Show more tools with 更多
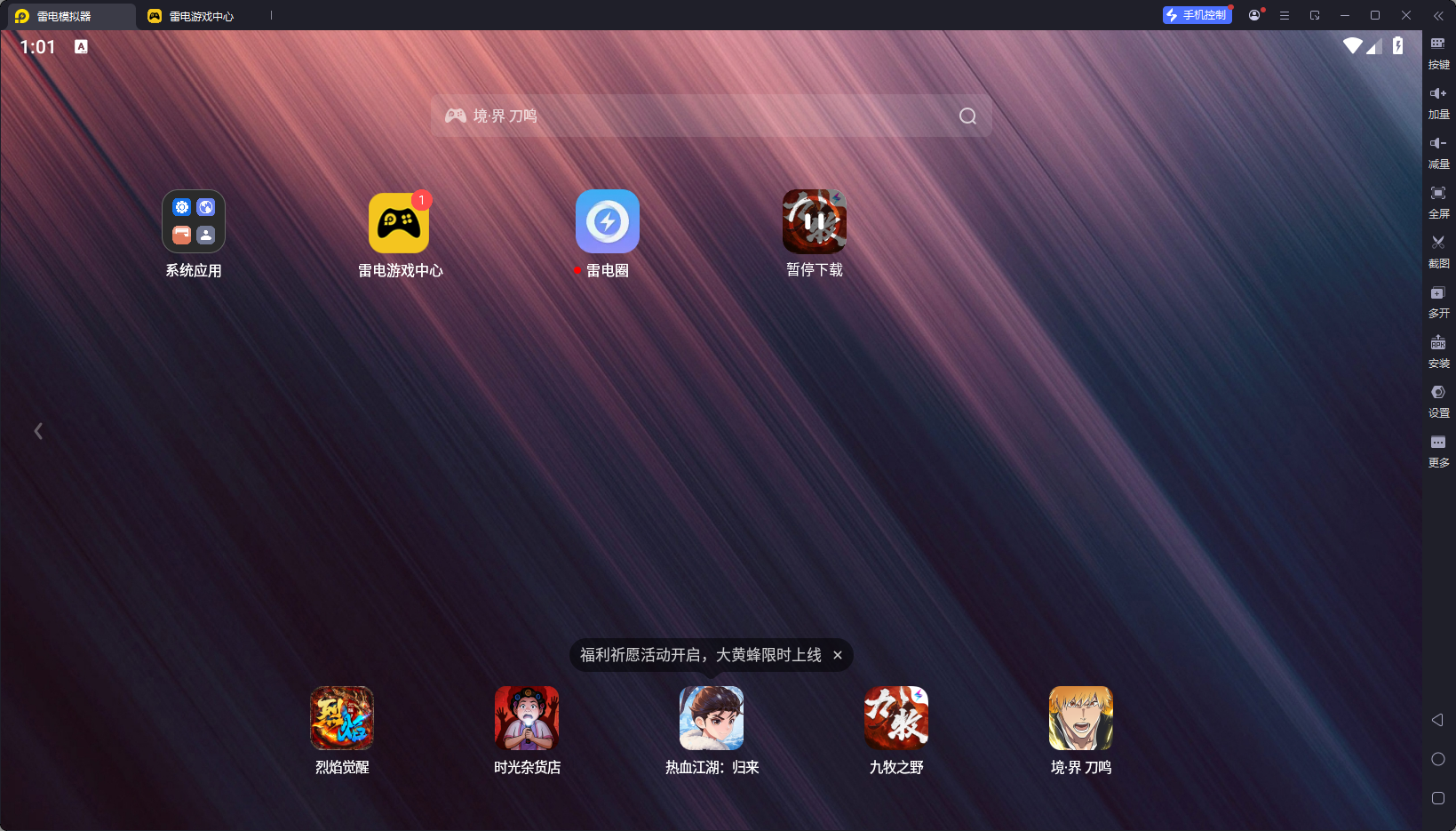Viewport: 1456px width, 831px height. (x=1438, y=451)
